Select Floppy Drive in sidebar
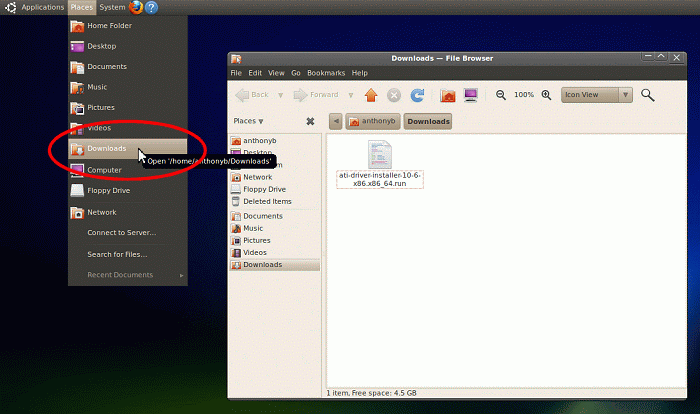700x414 pixels. 275,189
